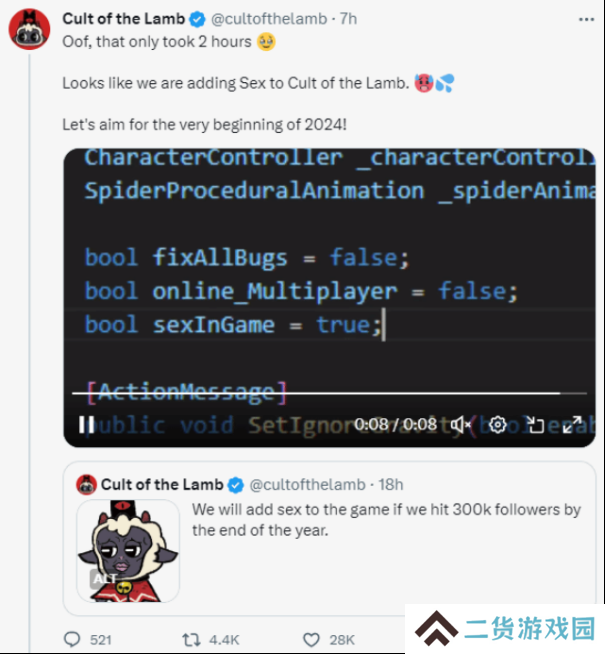The height and width of the screenshot is (654, 605).
Task: Click the @cultofthelamb handle in main tweet
Action: click(269, 19)
